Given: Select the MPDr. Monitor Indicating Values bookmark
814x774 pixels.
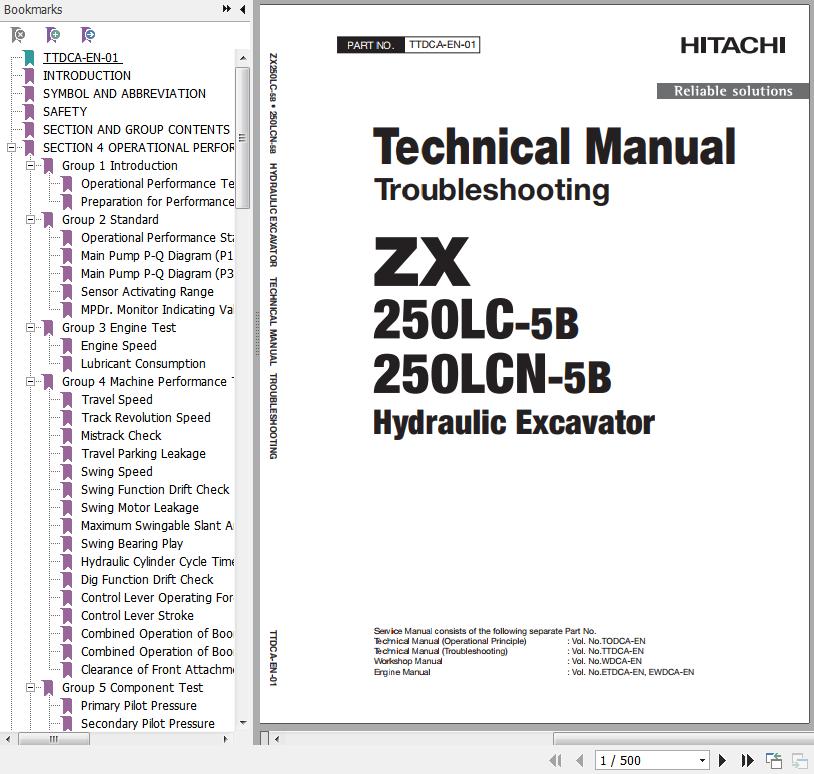Looking at the screenshot, I should 157,310.
